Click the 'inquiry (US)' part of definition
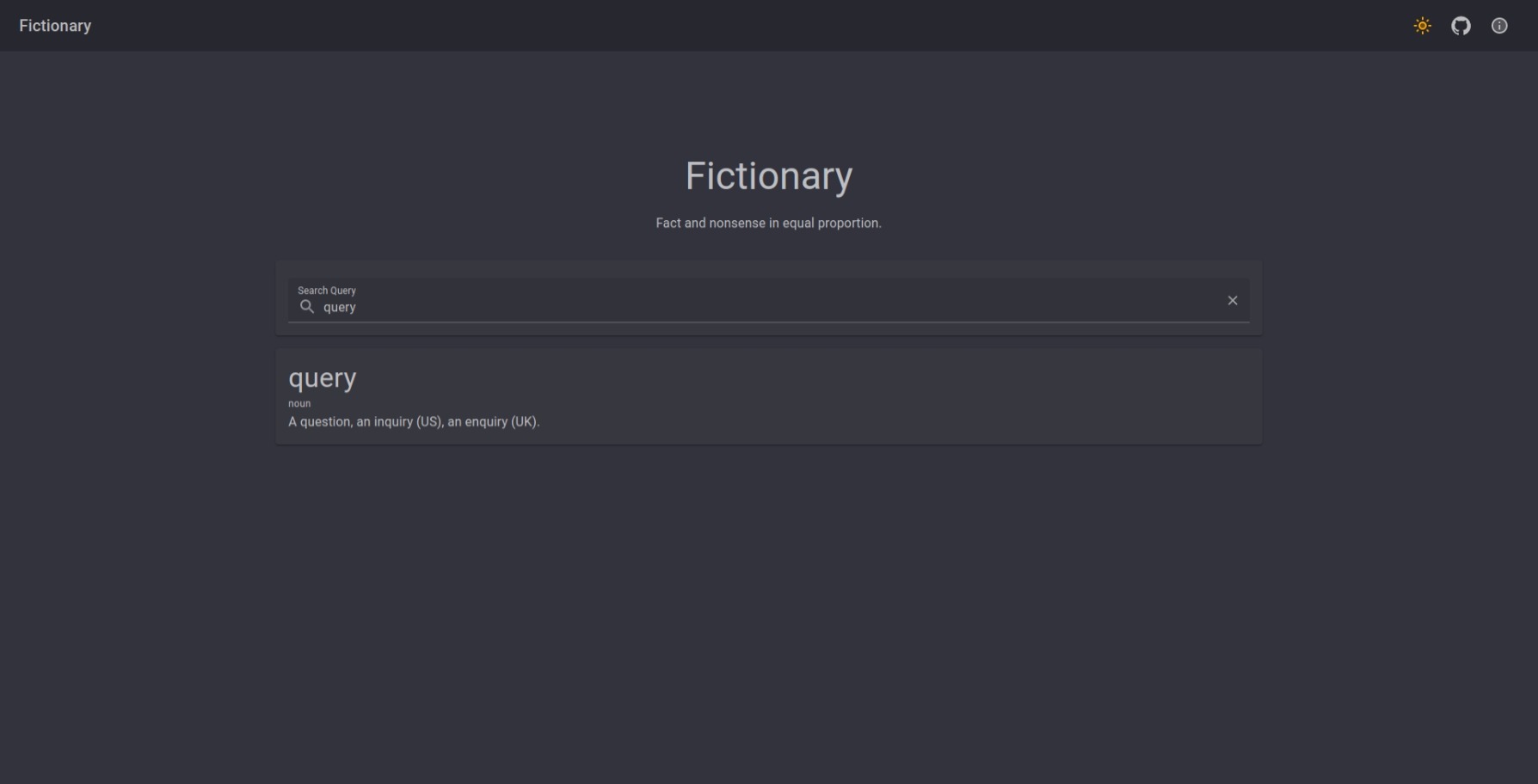Screen dimensions: 1538x784 click(x=408, y=421)
